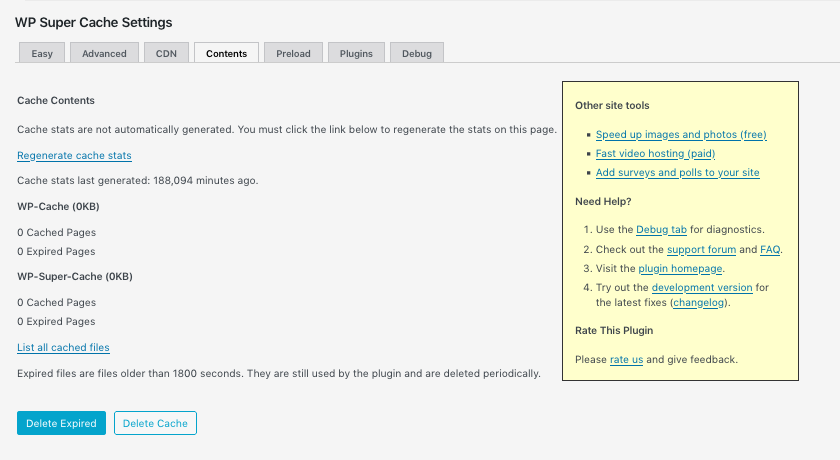Open the development version link
The height and width of the screenshot is (460, 840).
[x=702, y=288]
